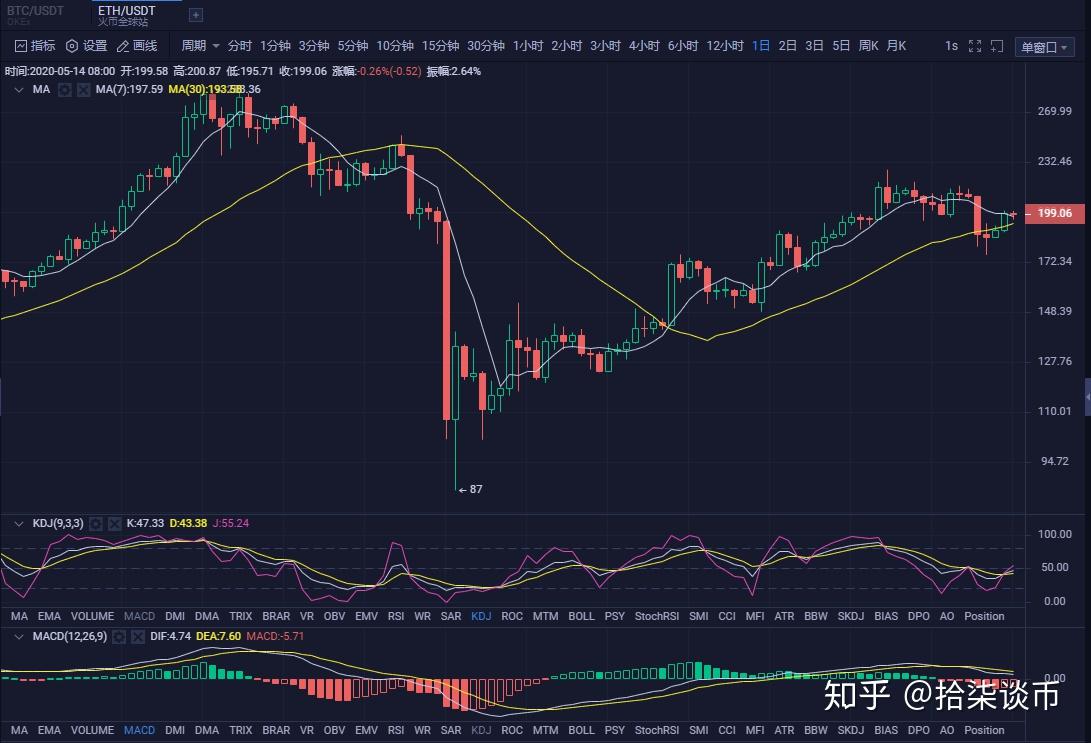Open the 单窗口 window layout dropdown
Image resolution: width=1091 pixels, height=743 pixels.
point(1044,47)
